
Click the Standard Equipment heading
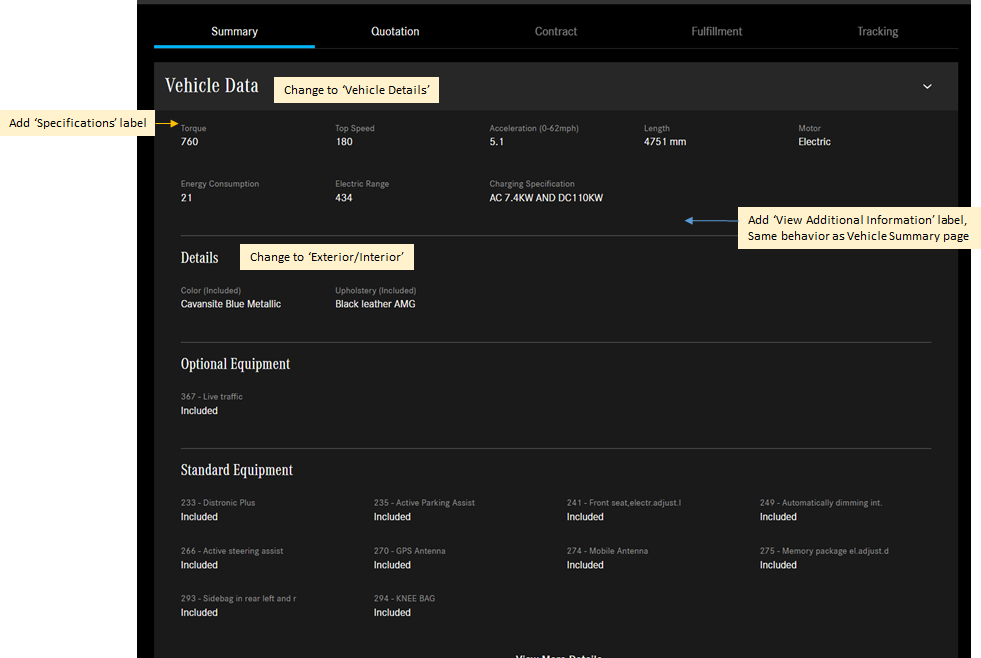click(236, 470)
